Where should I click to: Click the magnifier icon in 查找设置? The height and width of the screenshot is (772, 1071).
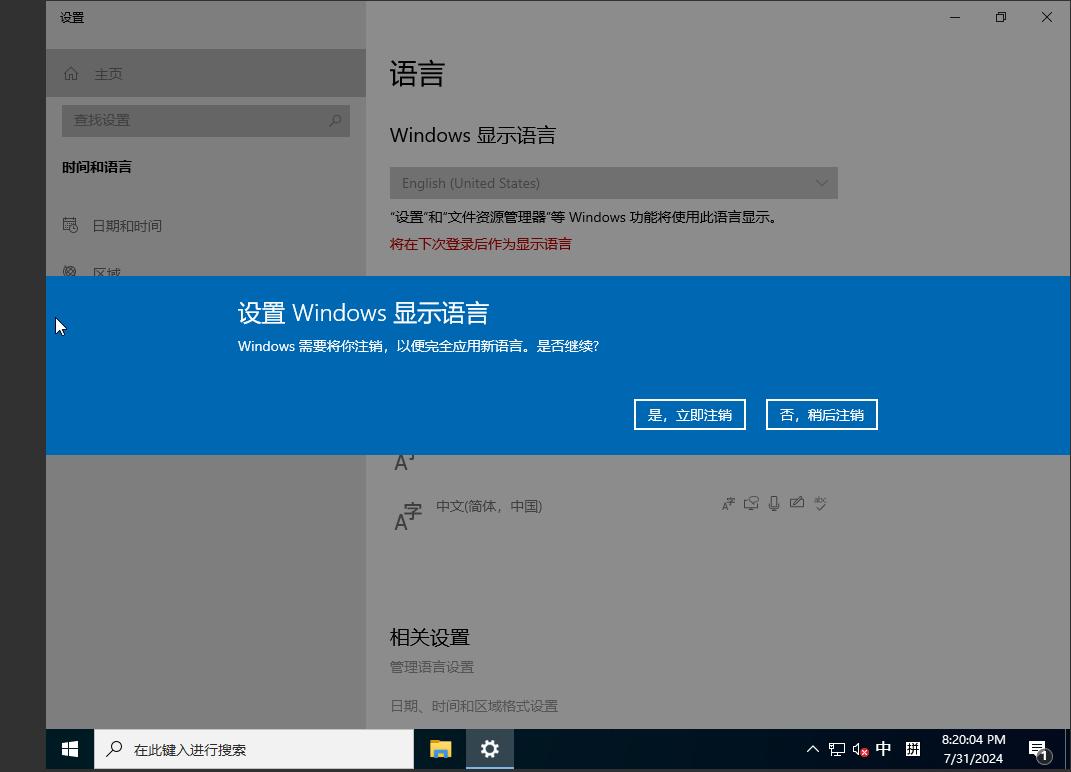click(x=335, y=120)
